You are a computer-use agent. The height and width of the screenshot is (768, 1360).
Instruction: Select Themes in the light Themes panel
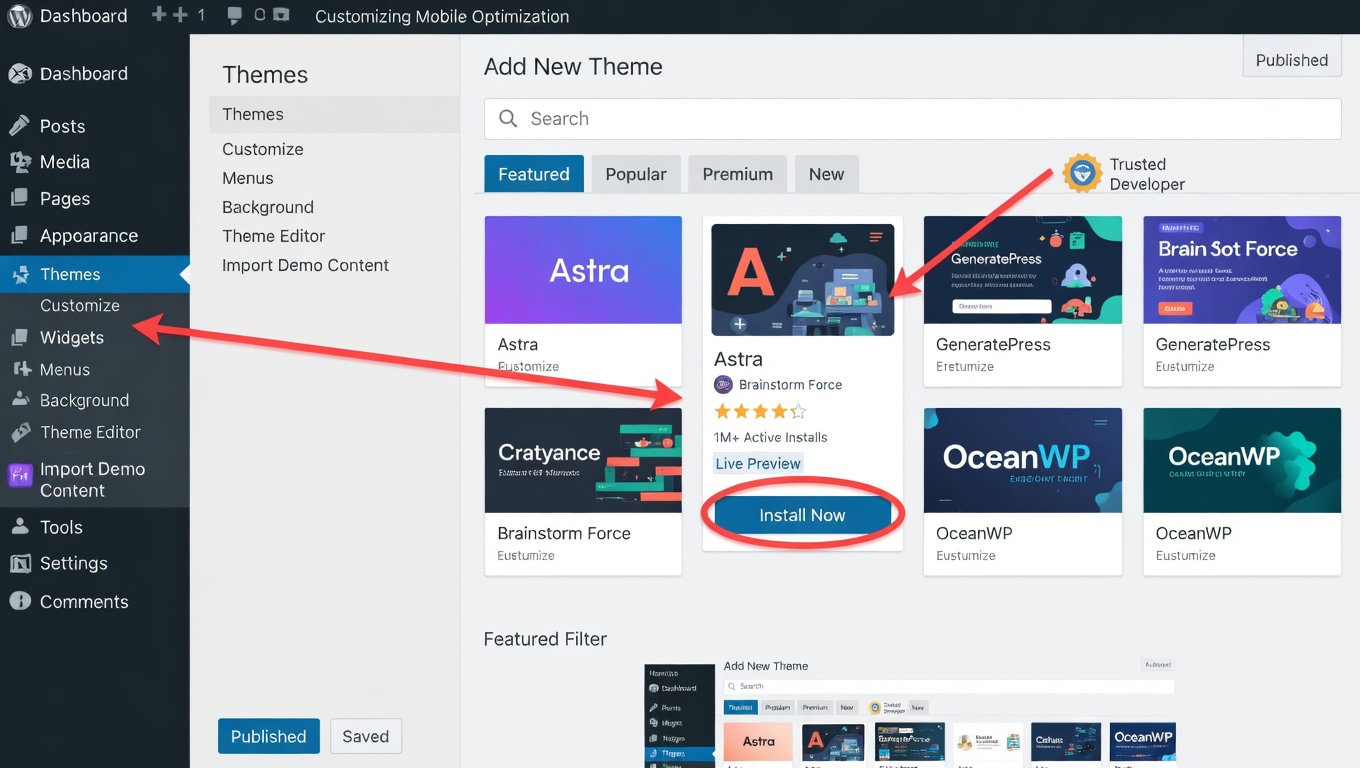pos(334,114)
